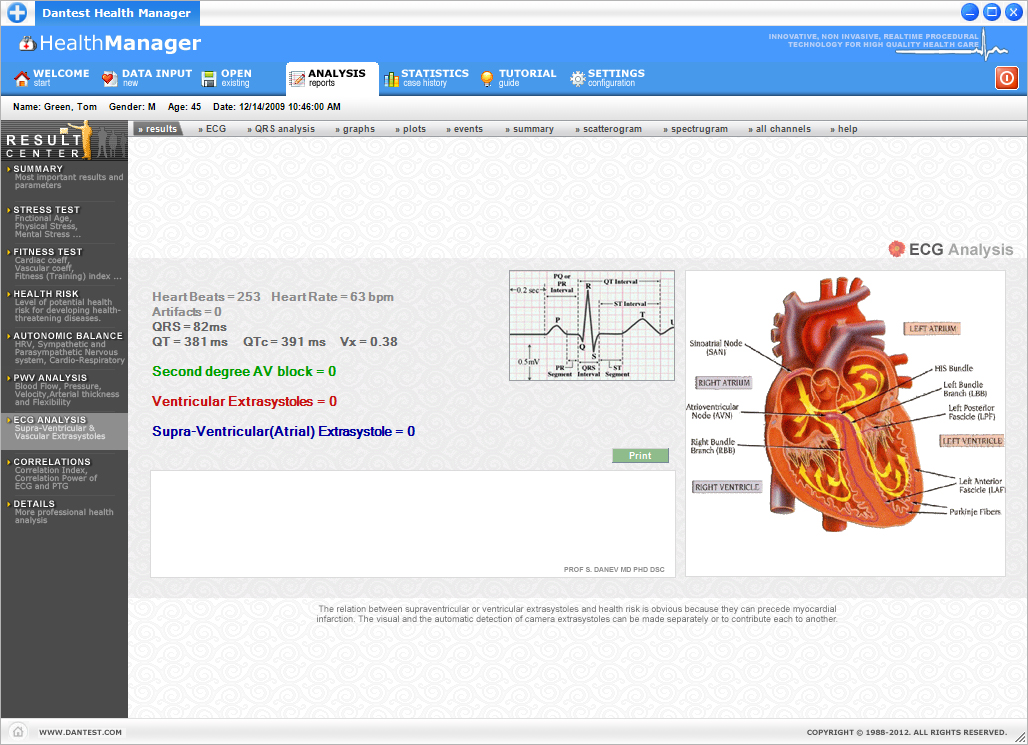Click the Ventricular Extrasystoles result text
This screenshot has height=745, width=1028.
[x=244, y=401]
